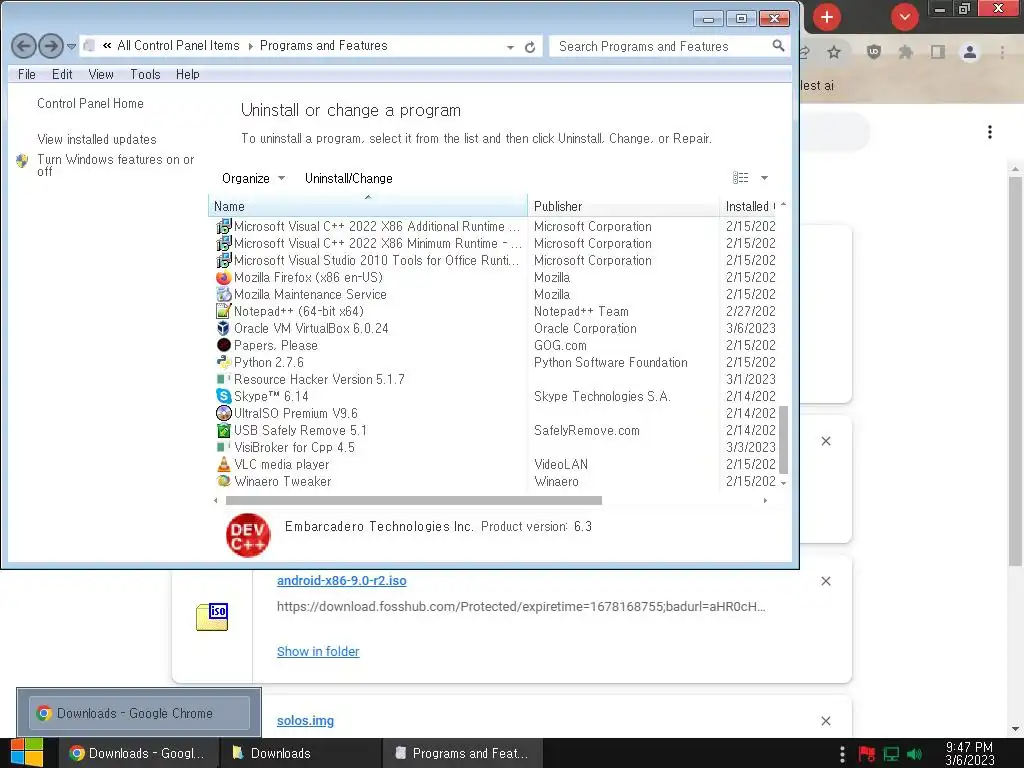Open Chrome downloads three-dot menu
Image resolution: width=1024 pixels, height=768 pixels.
coord(990,132)
